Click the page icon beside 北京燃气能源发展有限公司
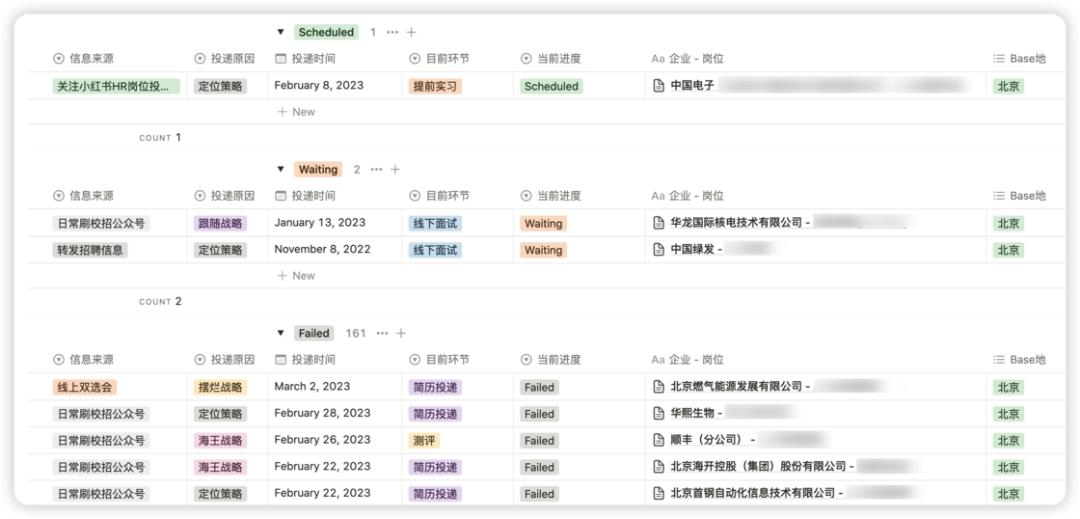The height and width of the screenshot is (519, 1080). pyautogui.click(x=658, y=387)
